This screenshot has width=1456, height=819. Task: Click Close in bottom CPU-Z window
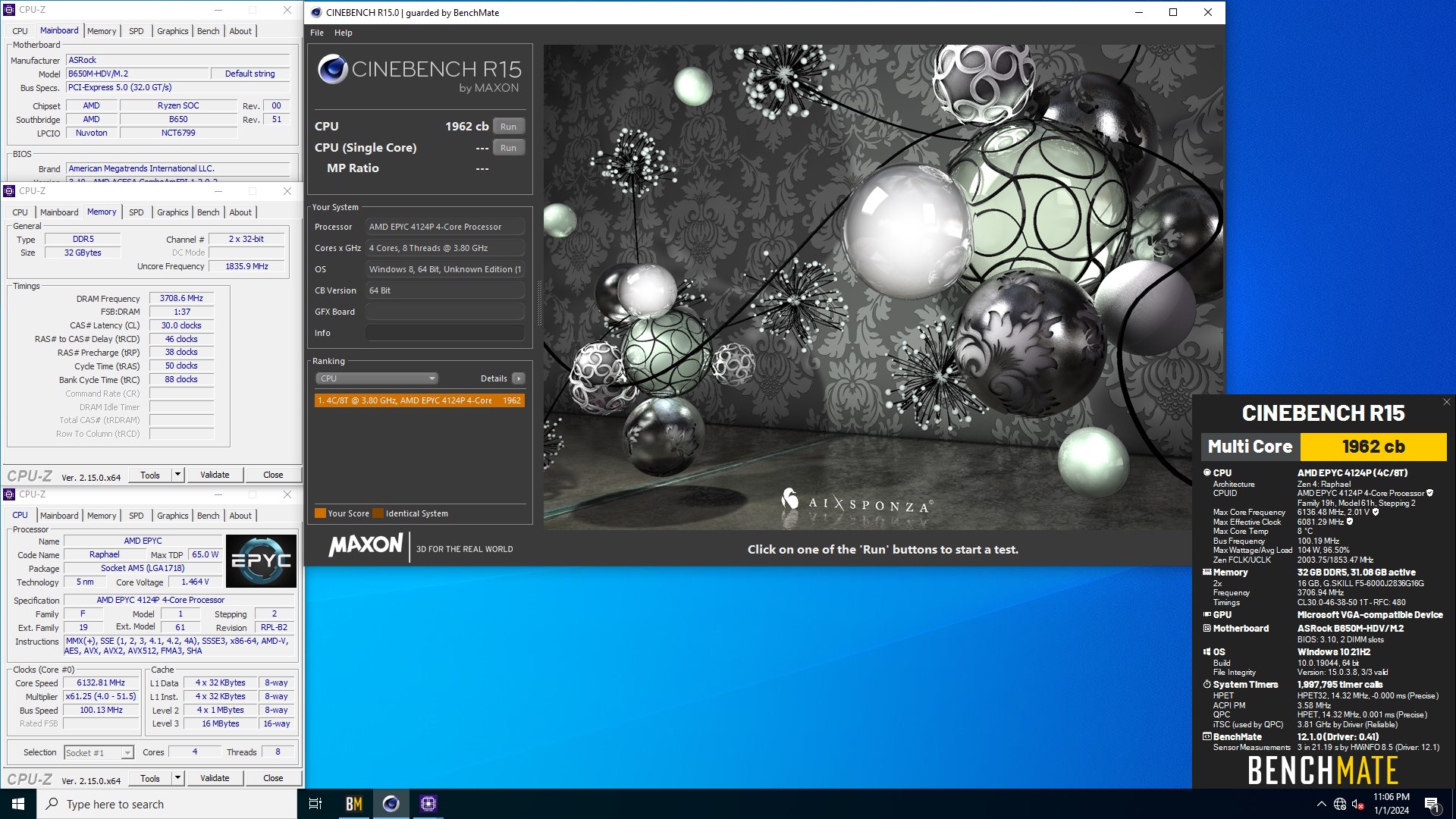point(273,778)
